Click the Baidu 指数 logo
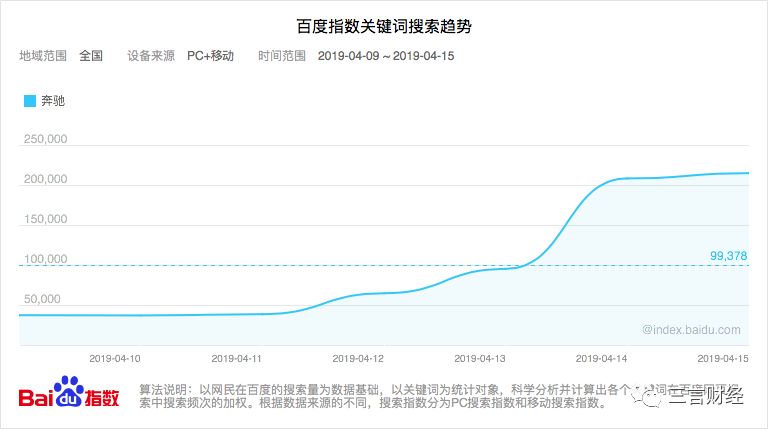This screenshot has height=429, width=768. pos(69,392)
